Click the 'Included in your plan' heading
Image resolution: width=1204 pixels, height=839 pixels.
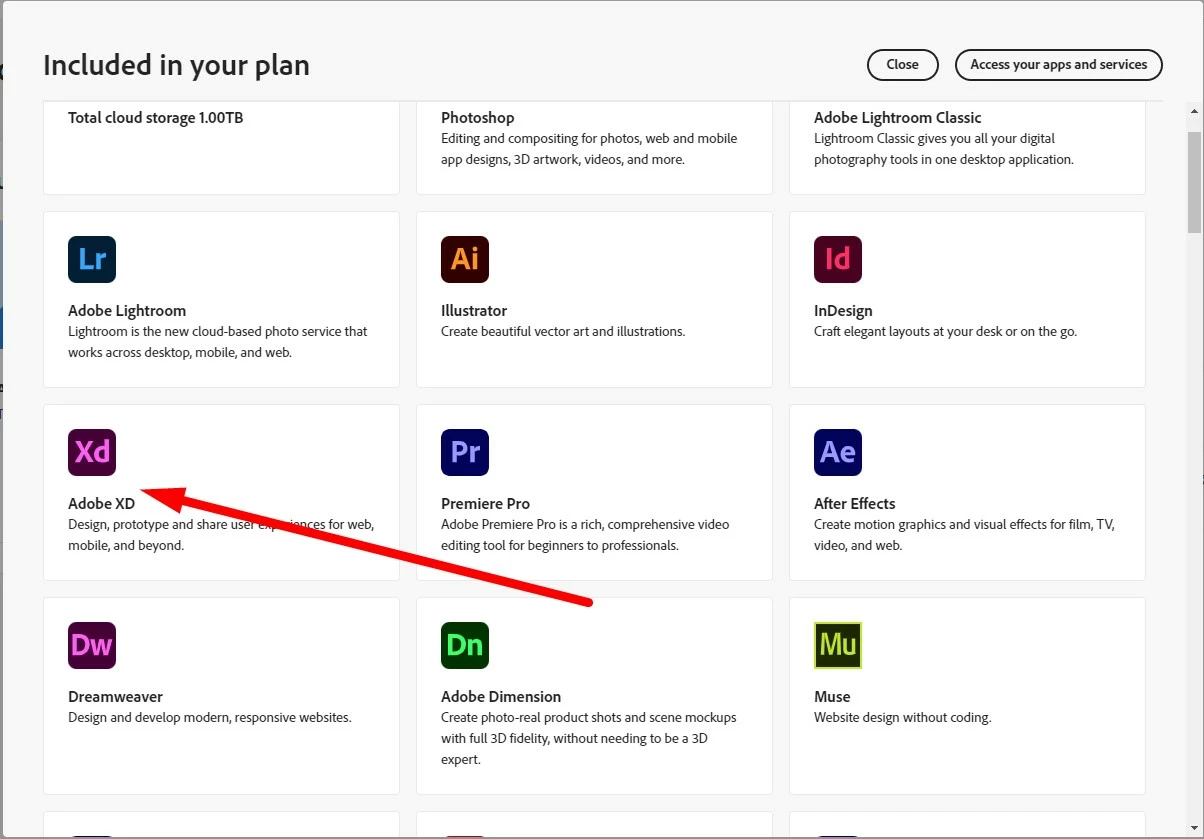point(176,65)
